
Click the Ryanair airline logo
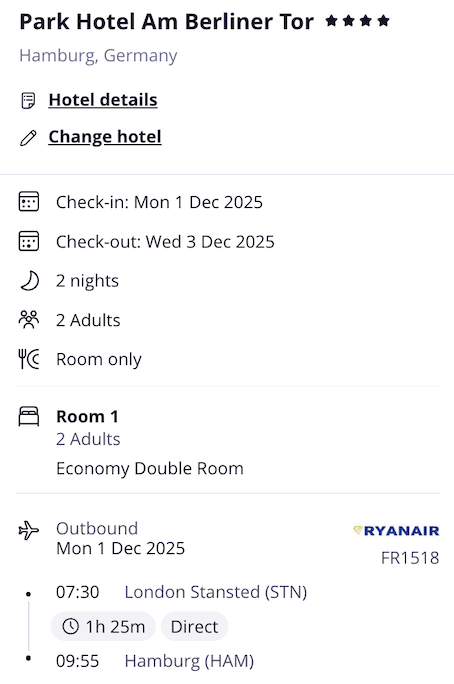pyautogui.click(x=396, y=530)
